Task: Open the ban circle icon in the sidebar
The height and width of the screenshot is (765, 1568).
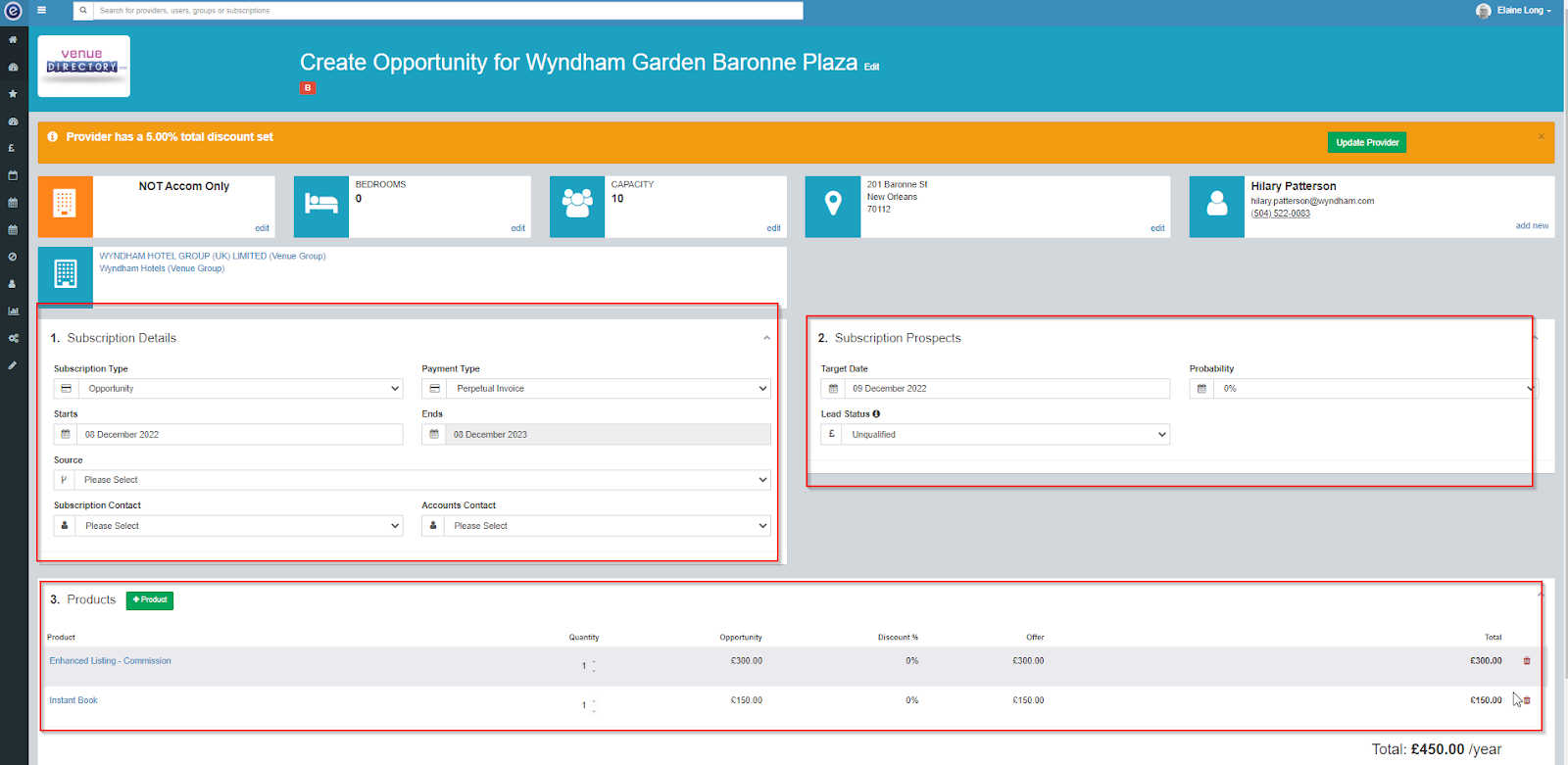Action: click(x=13, y=257)
